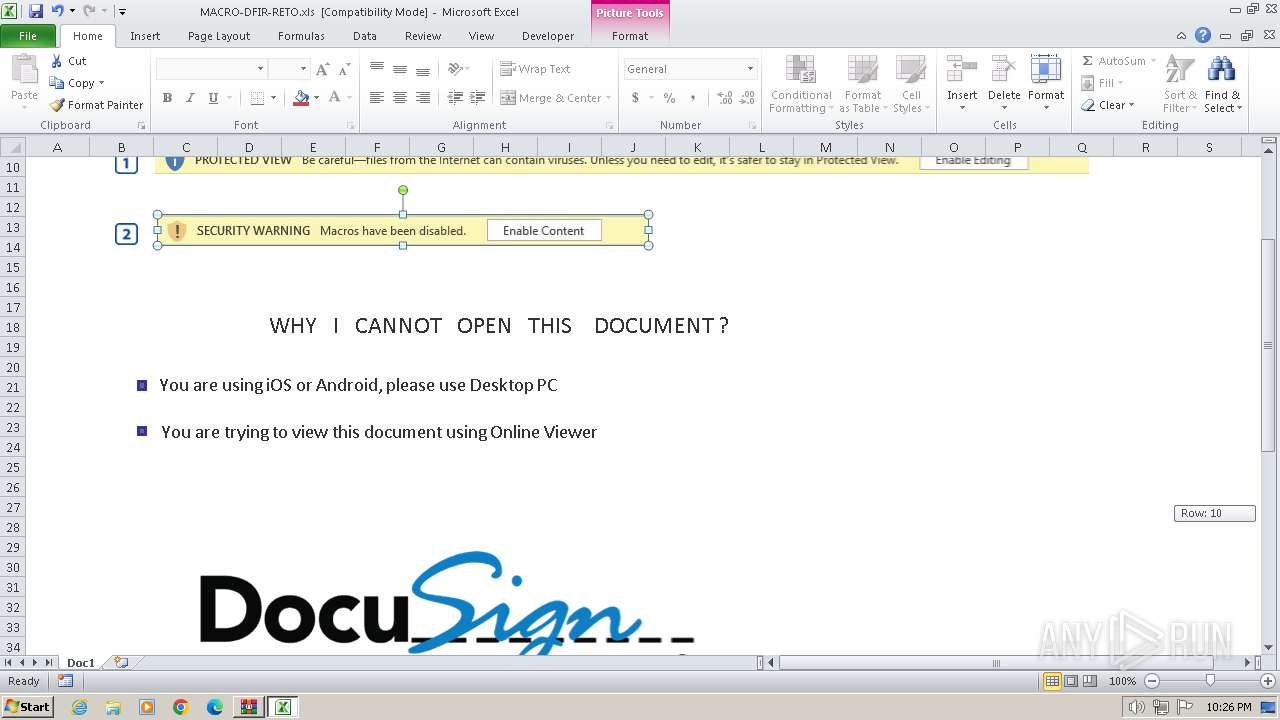Click the Decrease Decimal icon
The width and height of the screenshot is (1280, 720).
pos(748,98)
